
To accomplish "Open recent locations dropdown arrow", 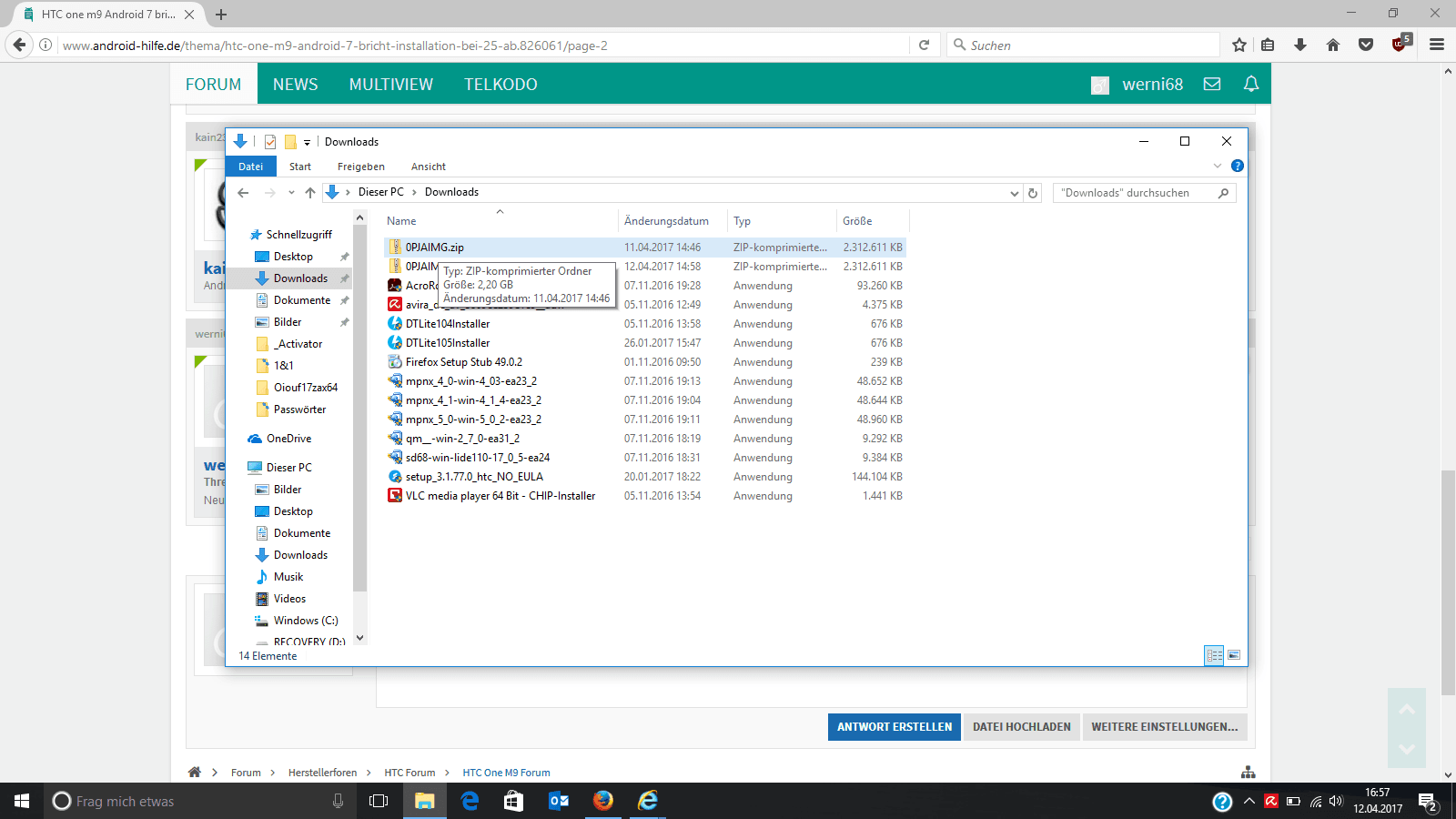I will (291, 192).
